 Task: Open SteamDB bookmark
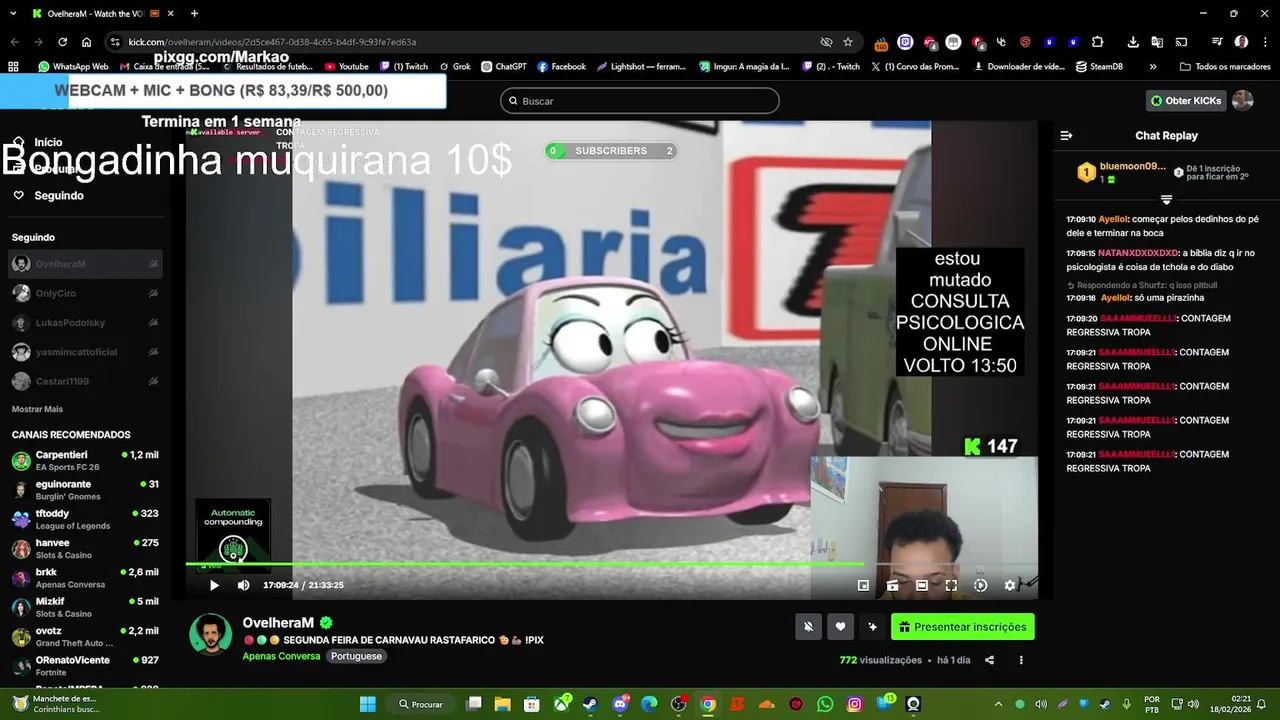point(1099,67)
